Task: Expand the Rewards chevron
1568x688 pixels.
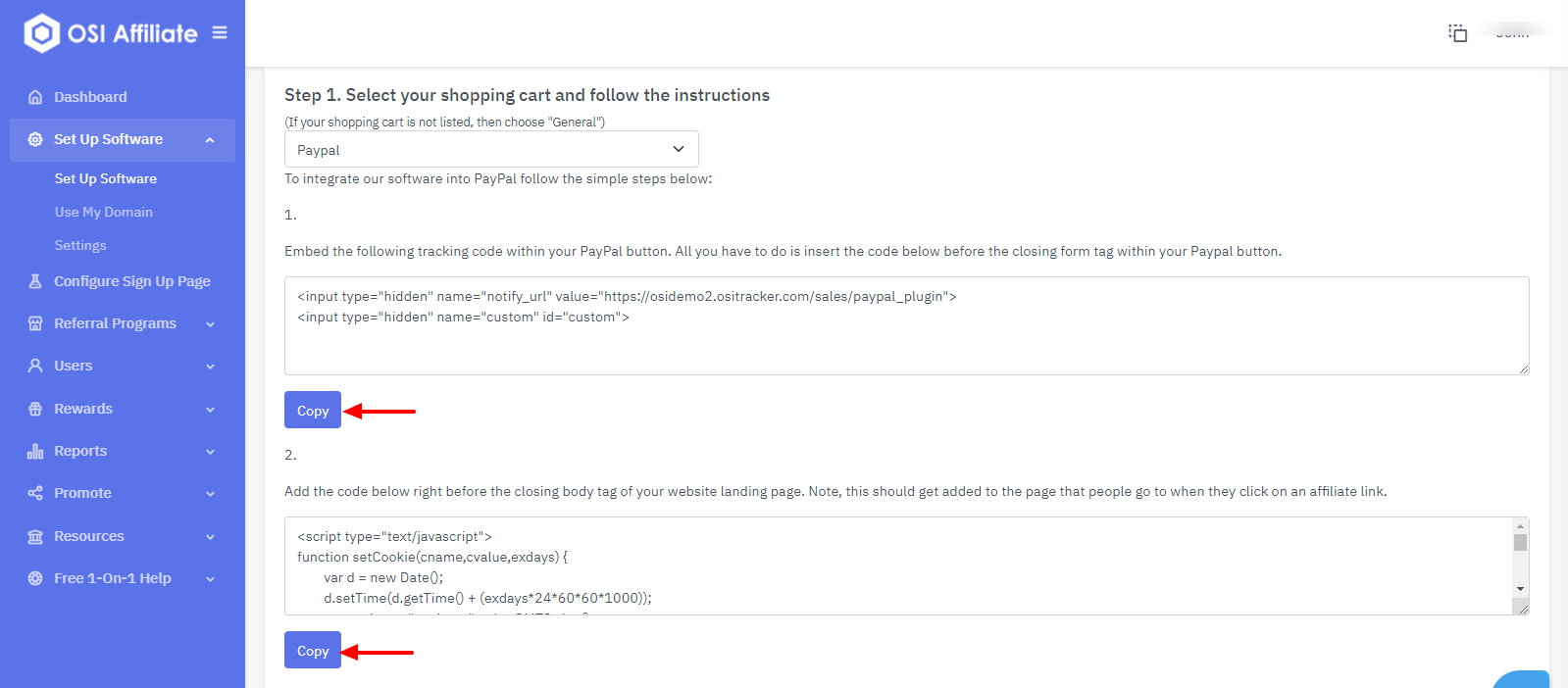Action: point(210,410)
